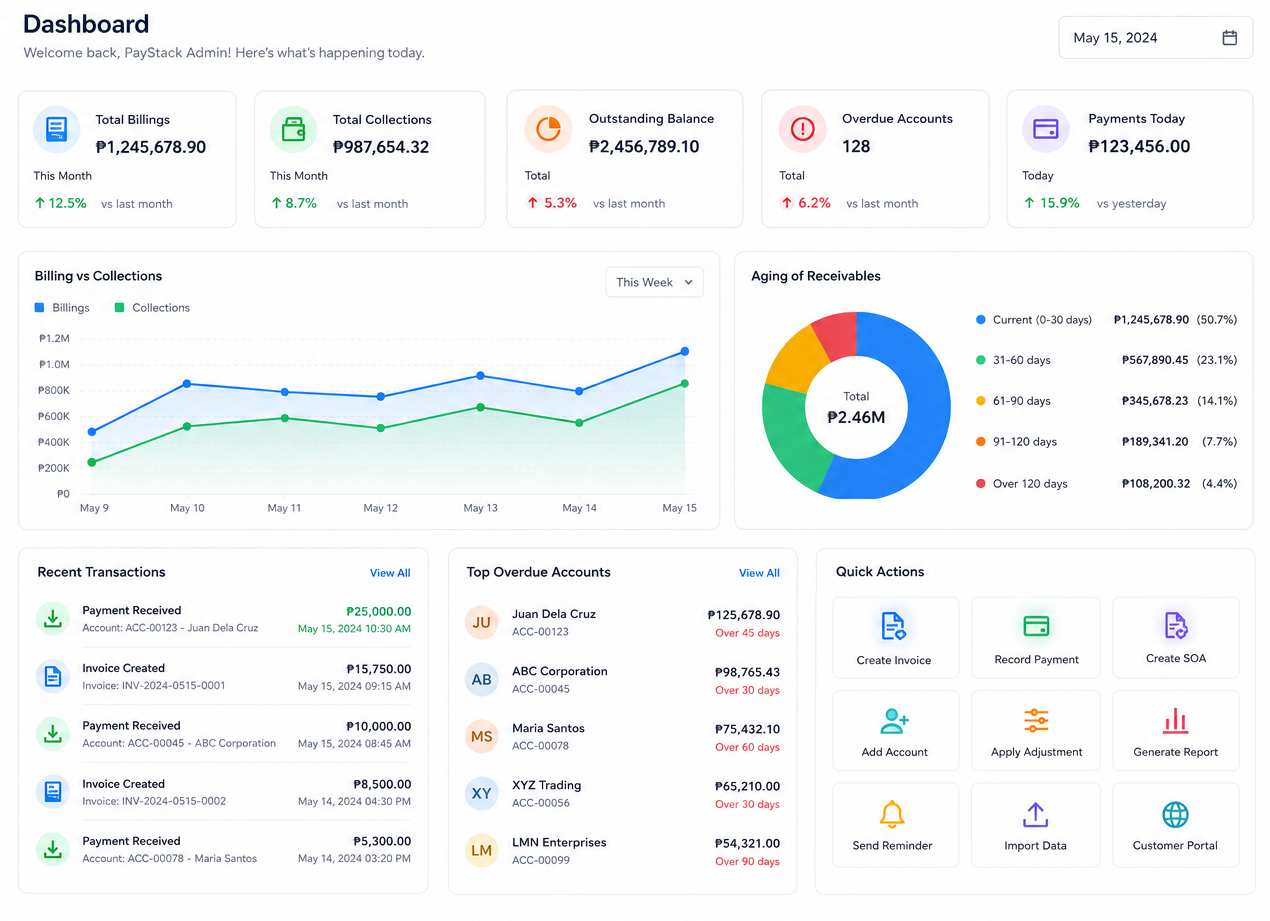
Task: Click the May 14, 2024 04:30 PM timestamp
Action: coord(354,802)
